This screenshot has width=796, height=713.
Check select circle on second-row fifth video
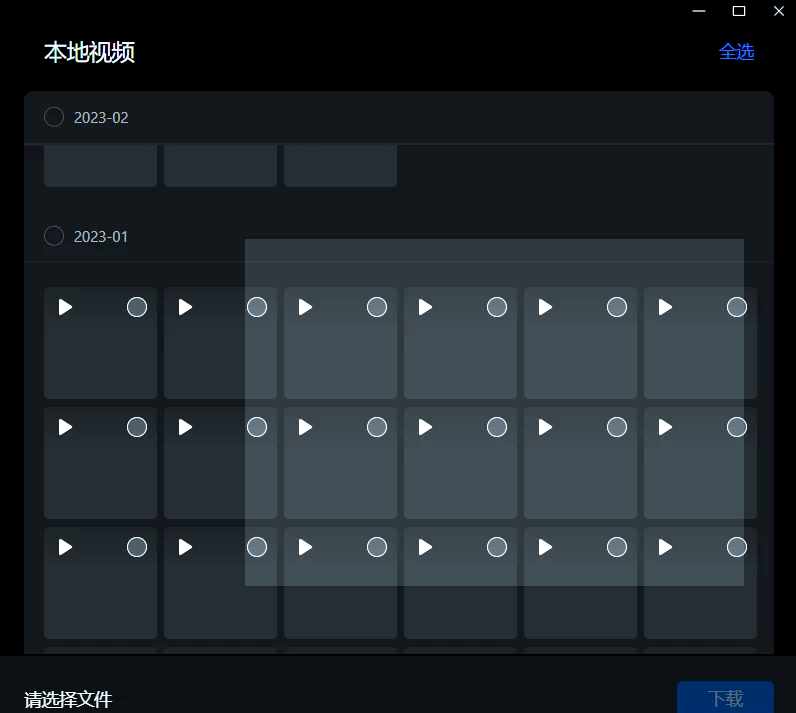pyautogui.click(x=617, y=427)
